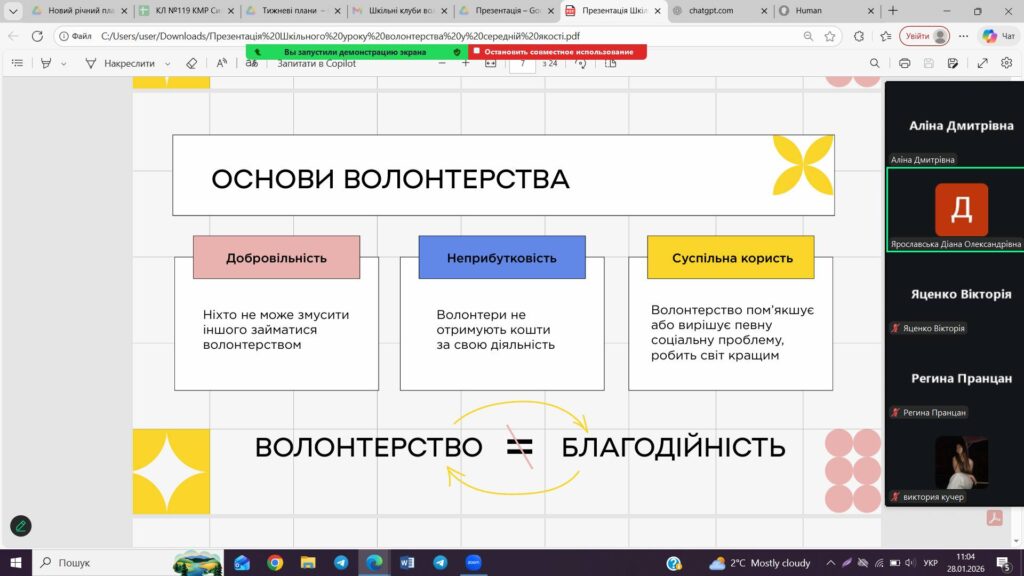1024x576 pixels.
Task: Print the PDF with printer icon
Action: pos(904,63)
